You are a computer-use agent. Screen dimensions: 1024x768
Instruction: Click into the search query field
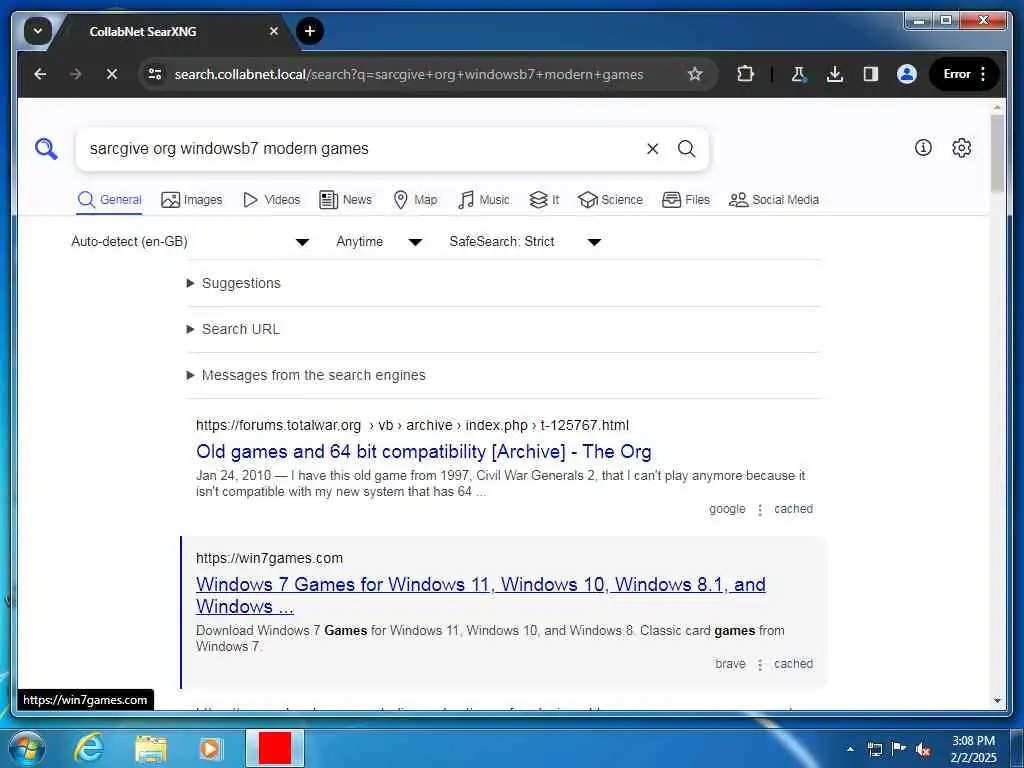tap(359, 149)
